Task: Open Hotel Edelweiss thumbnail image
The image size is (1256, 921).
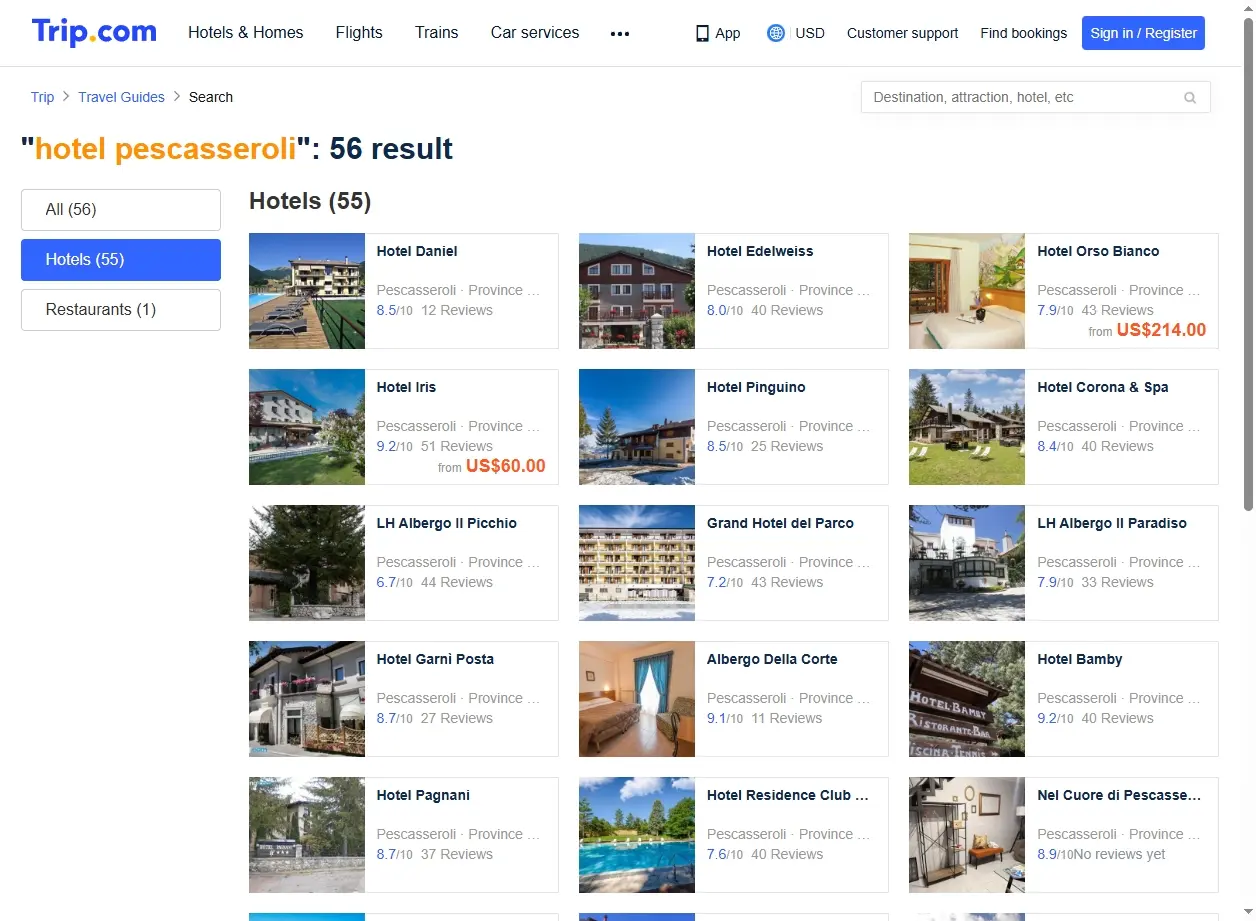Action: tap(637, 291)
